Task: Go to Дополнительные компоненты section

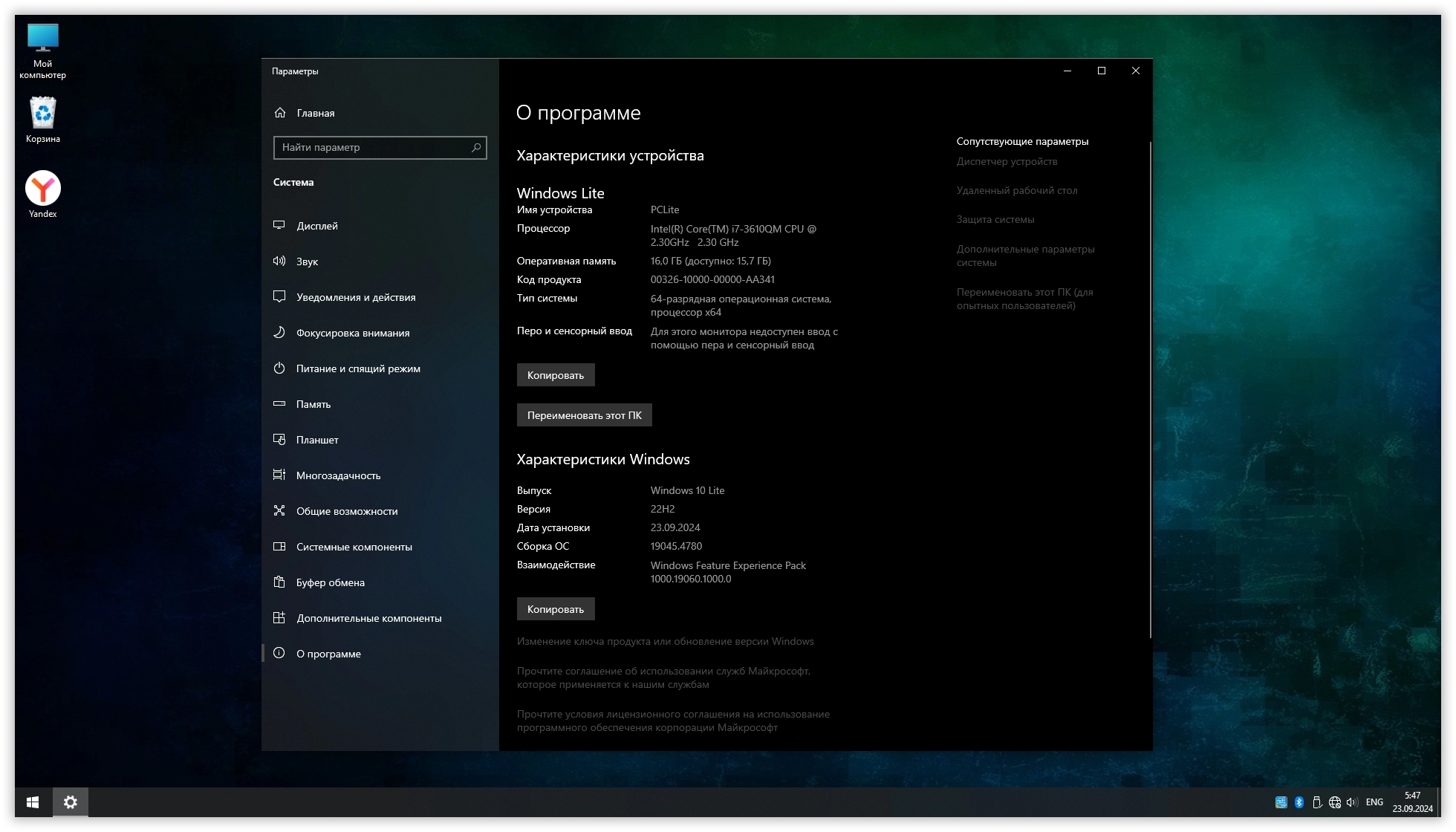Action: tap(368, 618)
